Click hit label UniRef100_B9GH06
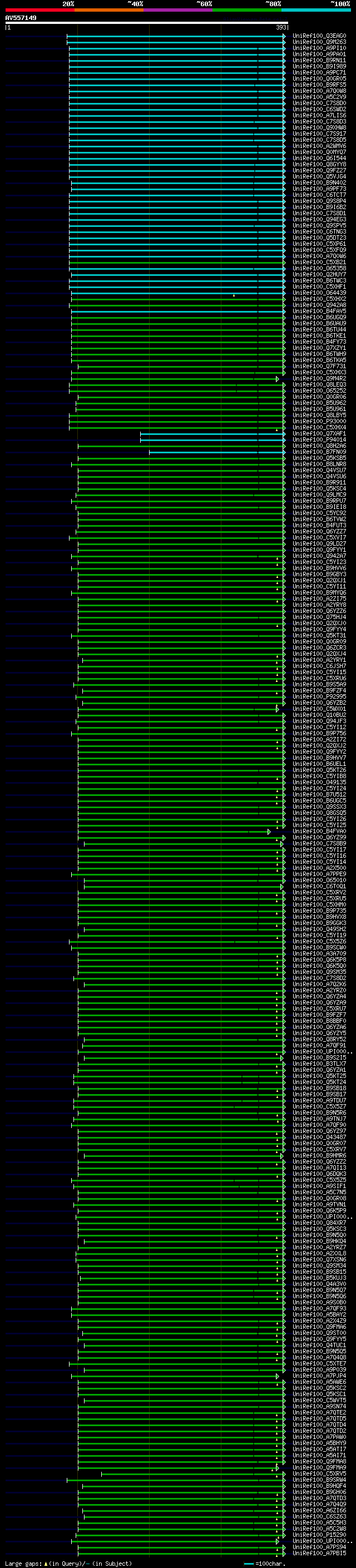This screenshot has width=356, height=1568. [x=319, y=1492]
